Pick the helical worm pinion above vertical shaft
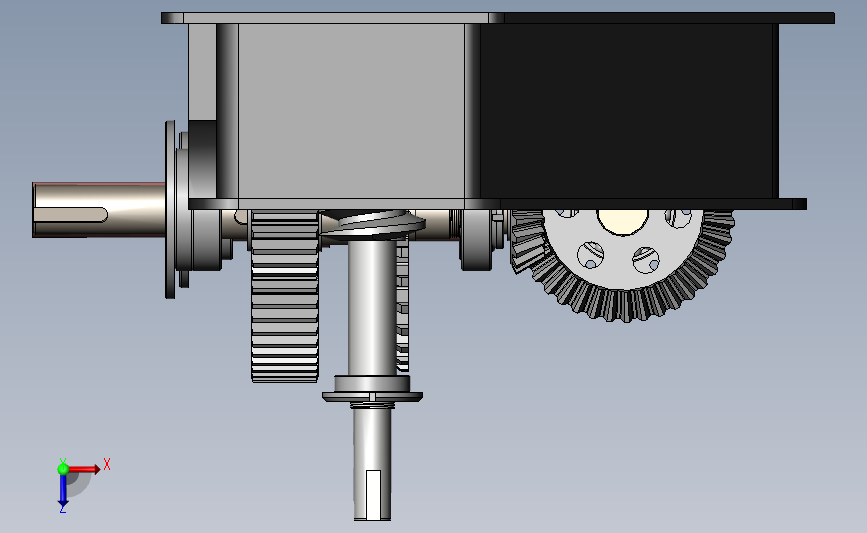Screen dimensions: 867x533 [x=372, y=224]
